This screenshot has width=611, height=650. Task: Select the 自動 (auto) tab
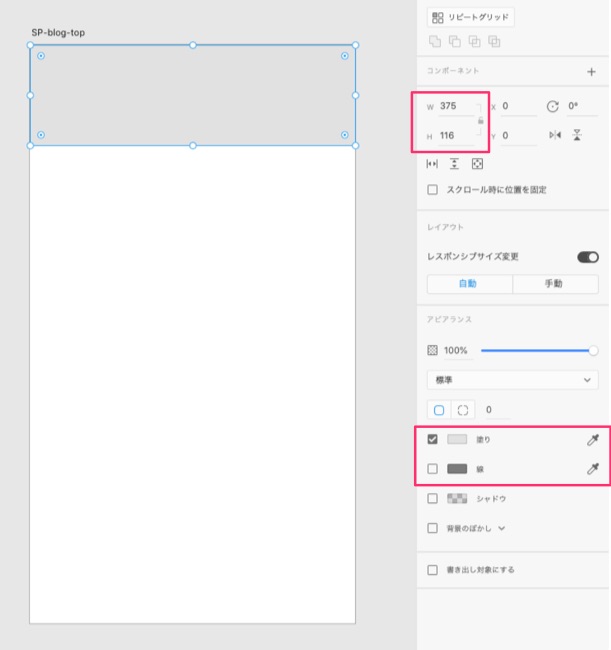click(x=469, y=284)
